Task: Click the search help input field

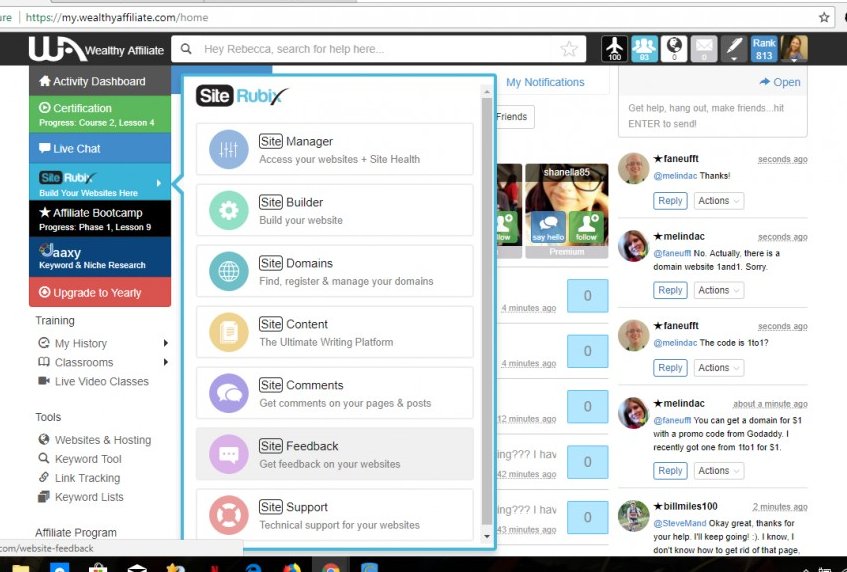Action: pyautogui.click(x=378, y=49)
